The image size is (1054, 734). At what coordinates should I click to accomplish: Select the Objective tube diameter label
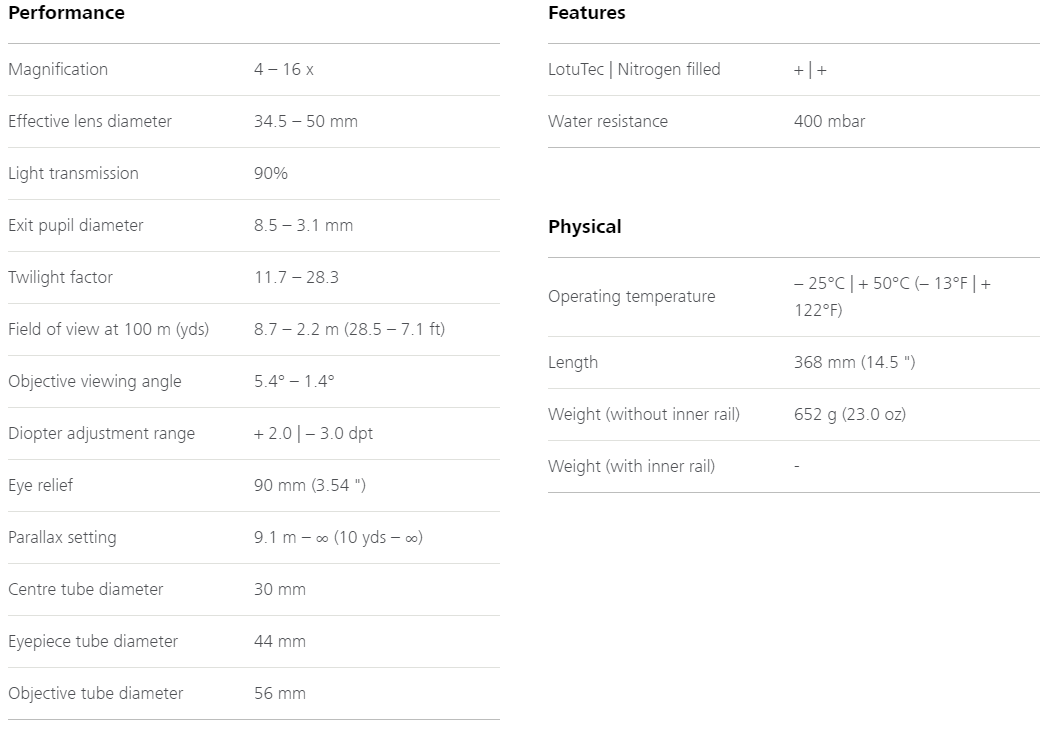[x=95, y=694]
